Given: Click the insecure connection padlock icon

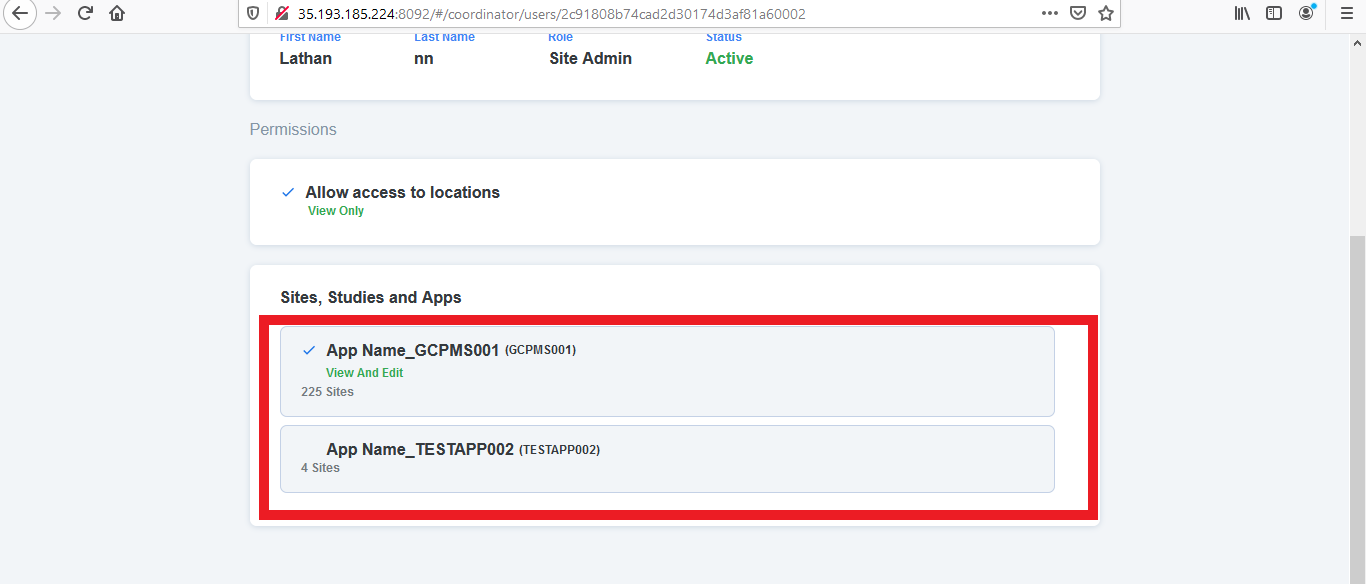Looking at the screenshot, I should point(281,14).
